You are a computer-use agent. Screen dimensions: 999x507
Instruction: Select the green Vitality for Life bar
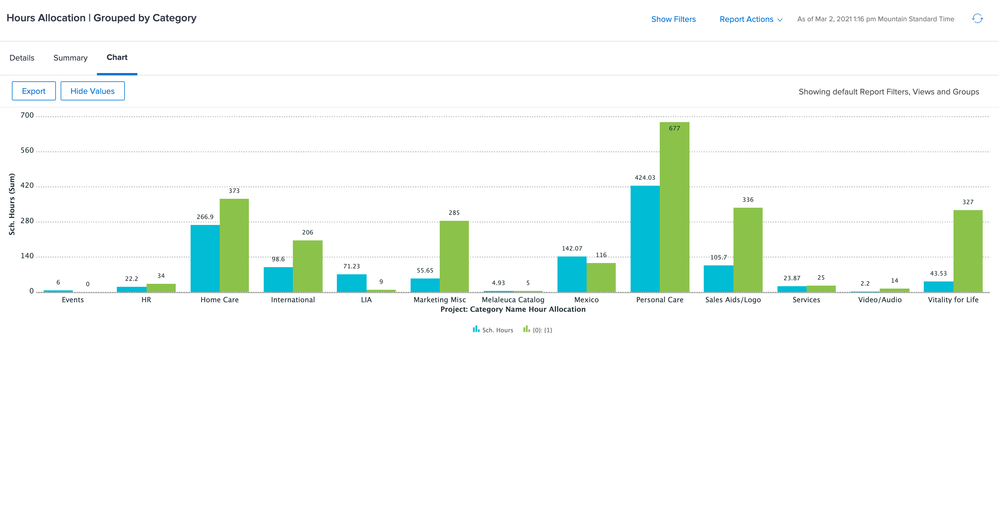pyautogui.click(x=967, y=251)
